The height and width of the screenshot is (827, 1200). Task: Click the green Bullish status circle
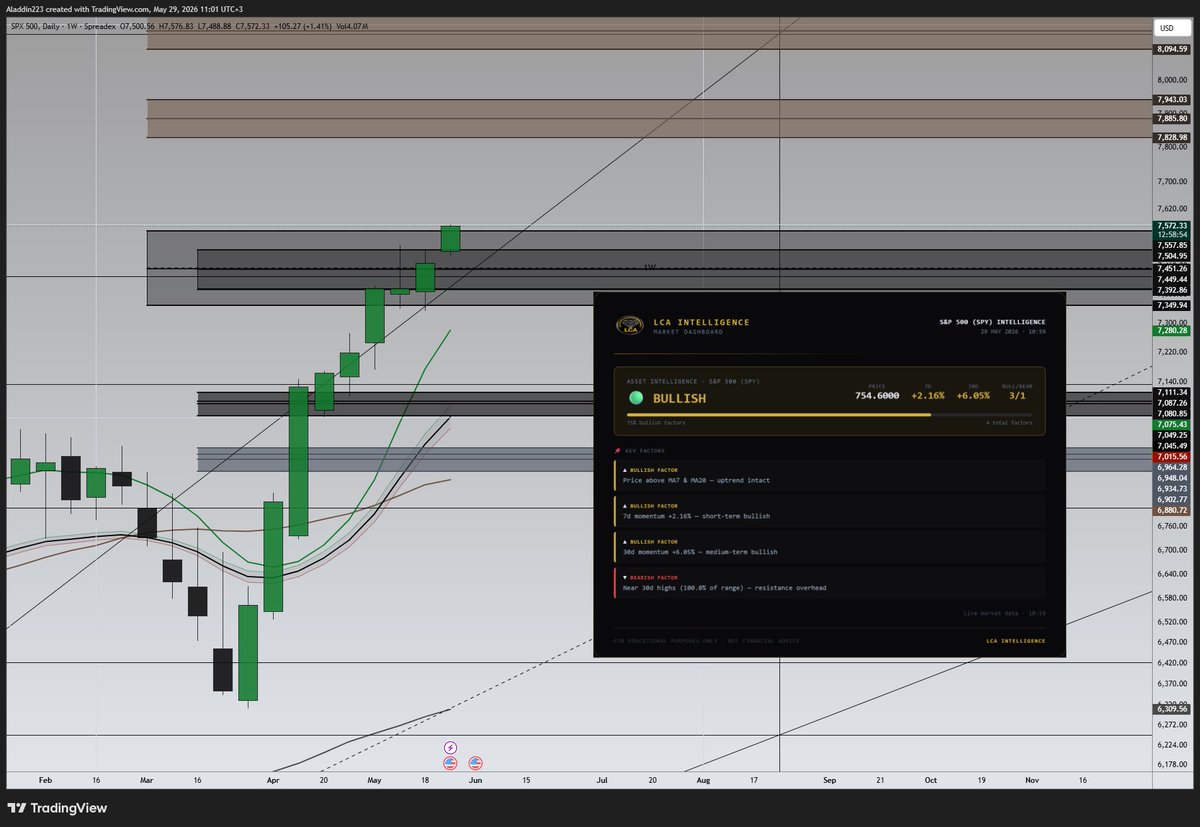pyautogui.click(x=635, y=398)
